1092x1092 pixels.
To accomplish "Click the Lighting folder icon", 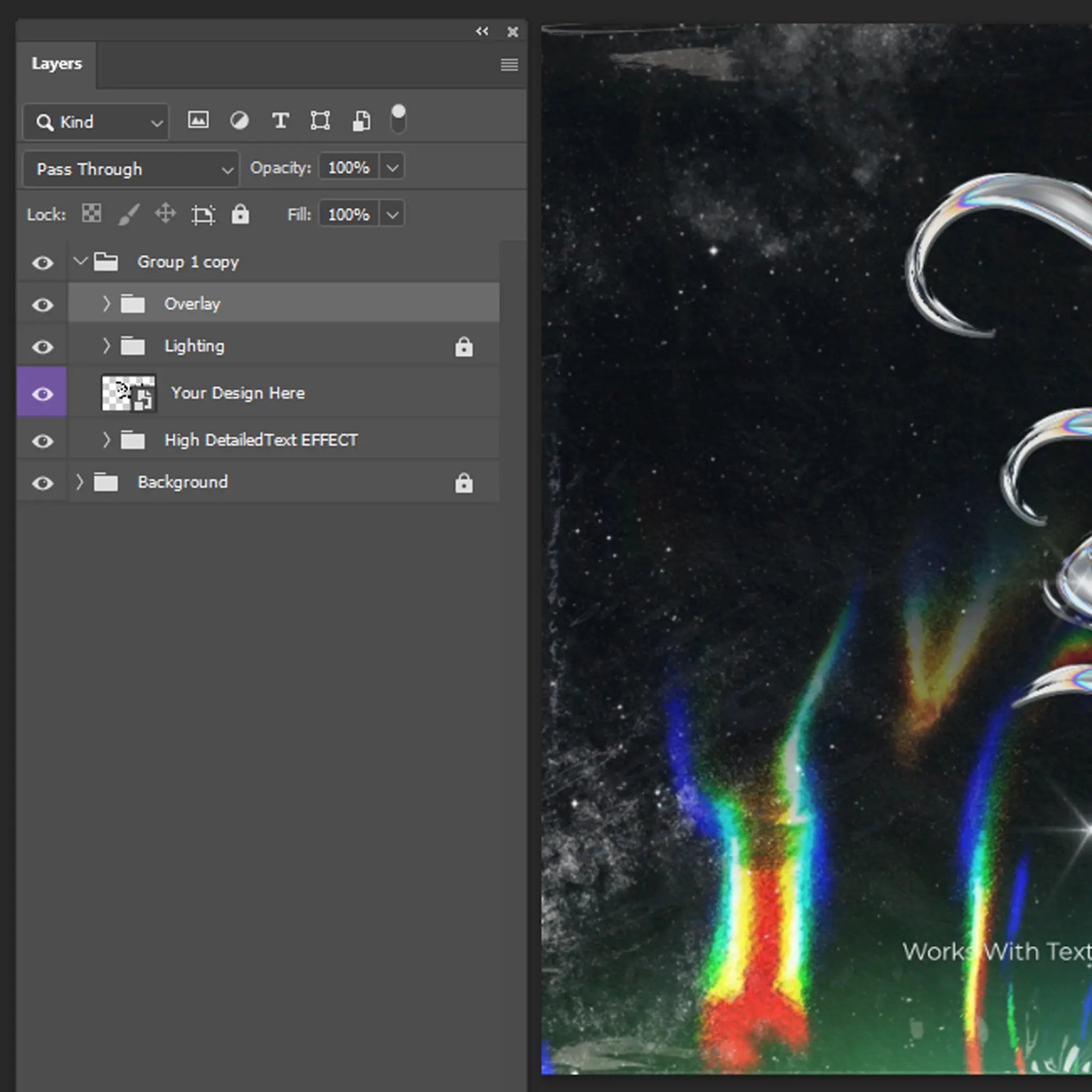I will pyautogui.click(x=133, y=345).
